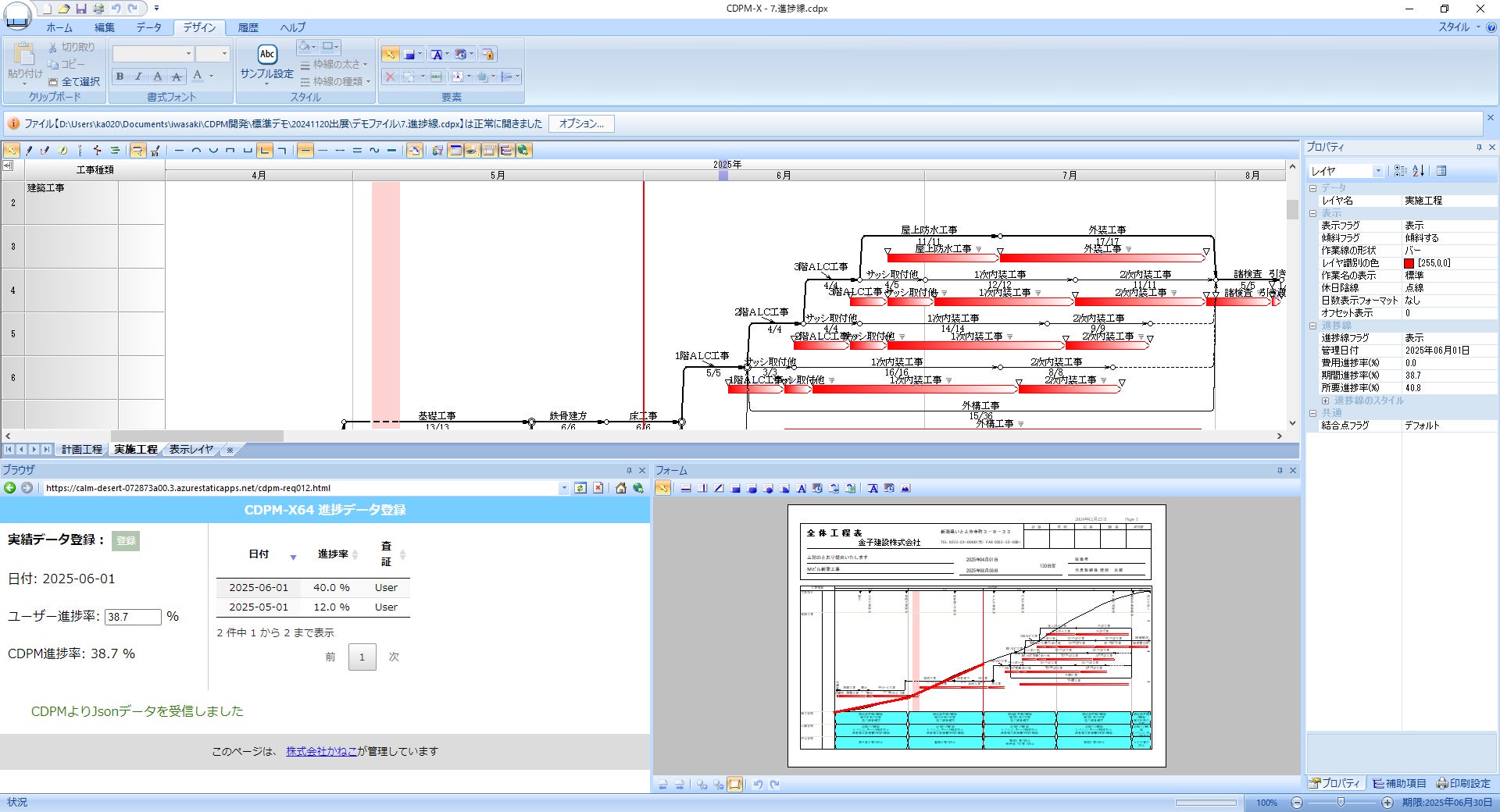The width and height of the screenshot is (1500, 812).
Task: Open the レイヤ dropdown in properties
Action: click(1377, 171)
